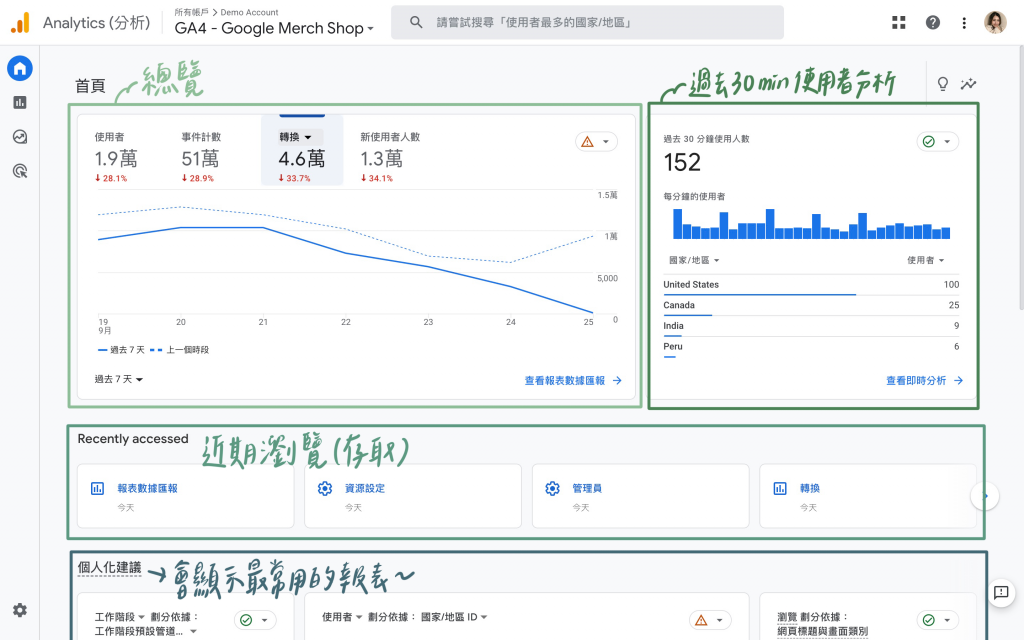Open the Advertising sidebar icon
This screenshot has height=640, width=1024.
click(x=20, y=171)
